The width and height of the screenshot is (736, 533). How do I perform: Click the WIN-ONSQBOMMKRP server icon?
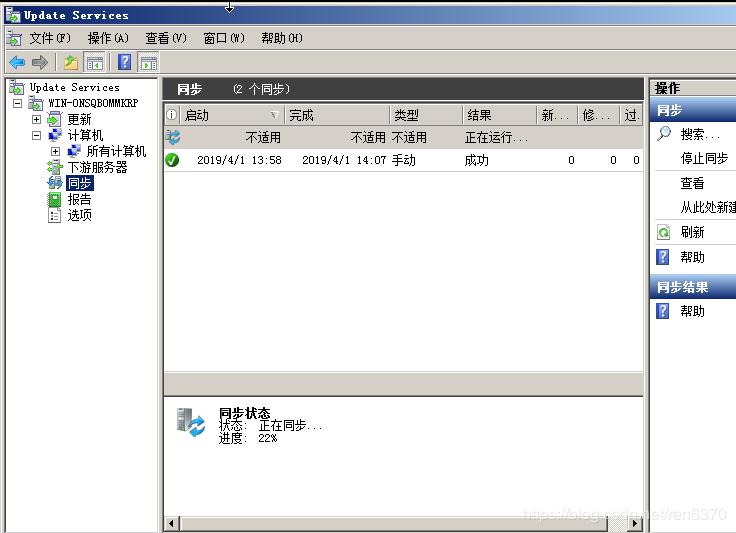tap(36, 103)
